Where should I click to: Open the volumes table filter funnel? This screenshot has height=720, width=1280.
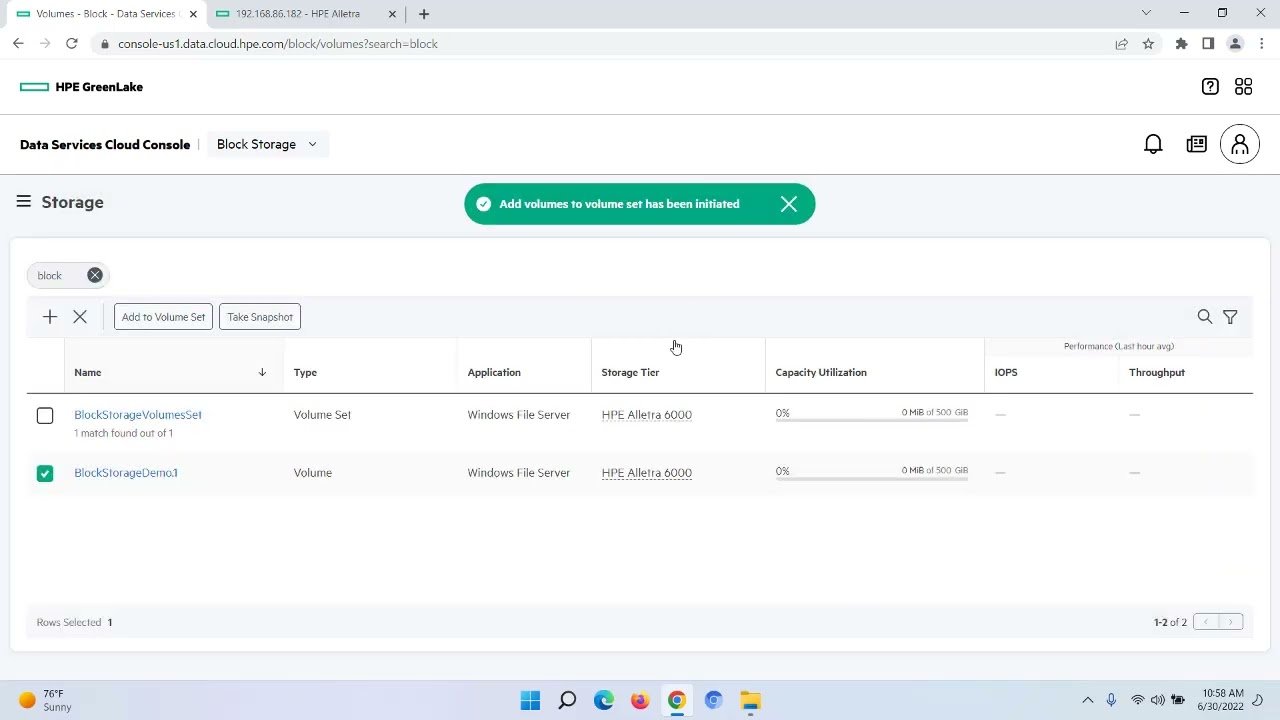pos(1230,317)
